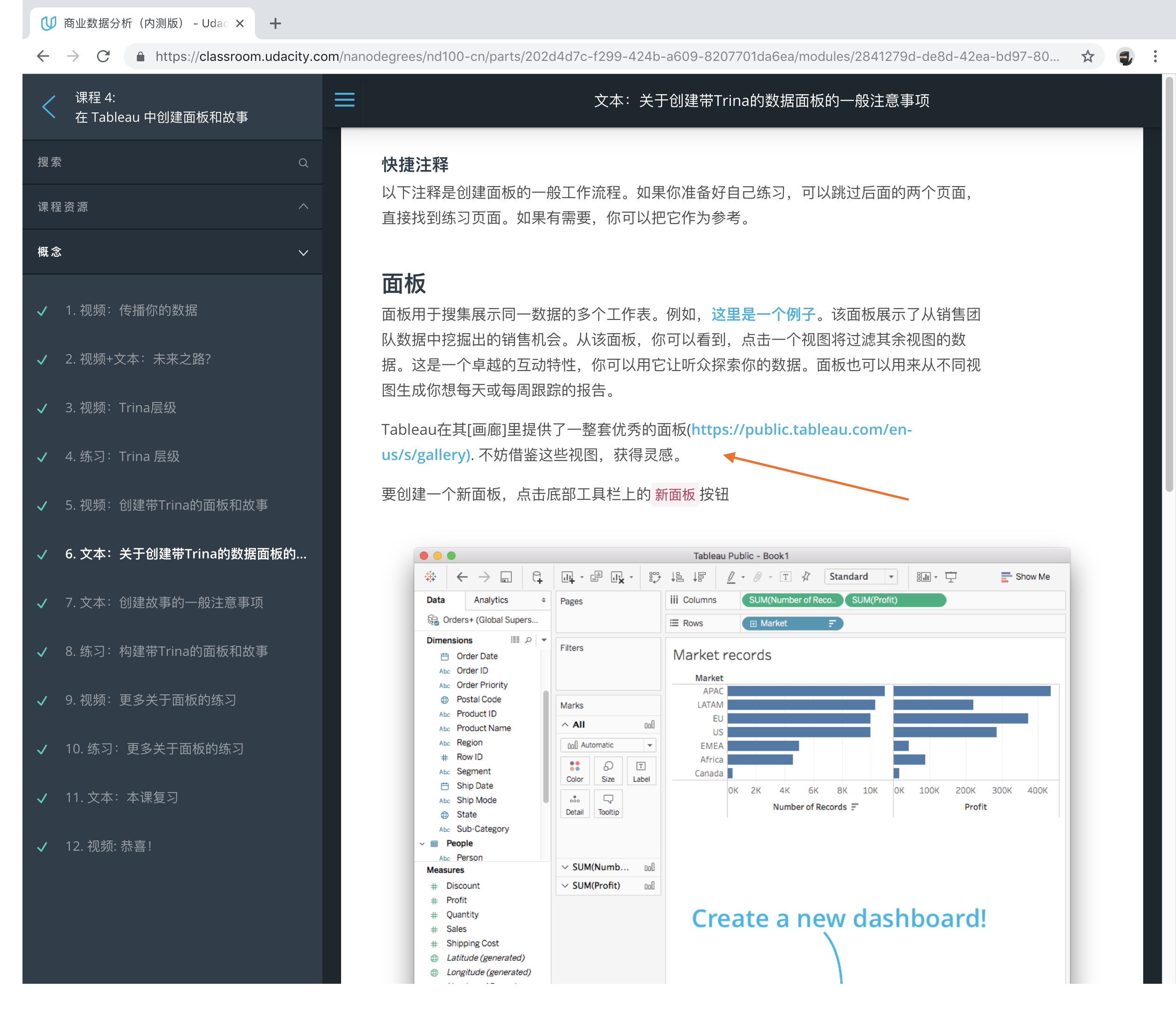This screenshot has height=1010, width=1176.
Task: Select the Color mark card in Tableau
Action: [x=574, y=771]
